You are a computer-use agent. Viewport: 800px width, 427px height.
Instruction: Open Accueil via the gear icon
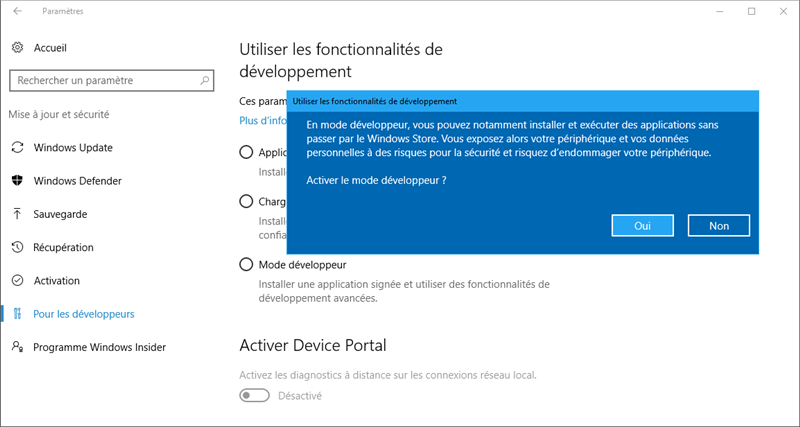coord(17,47)
